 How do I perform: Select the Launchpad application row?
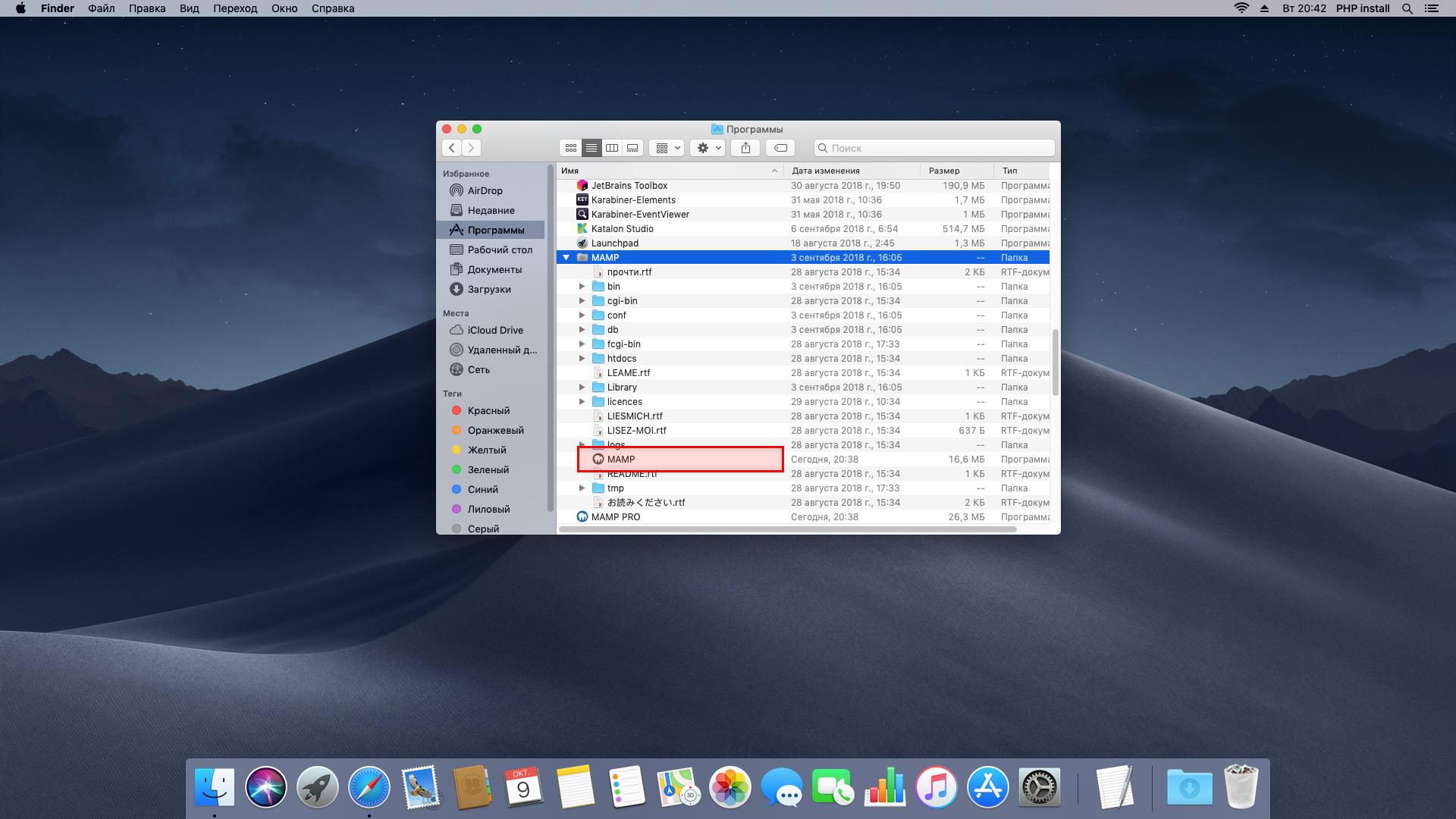(x=803, y=243)
